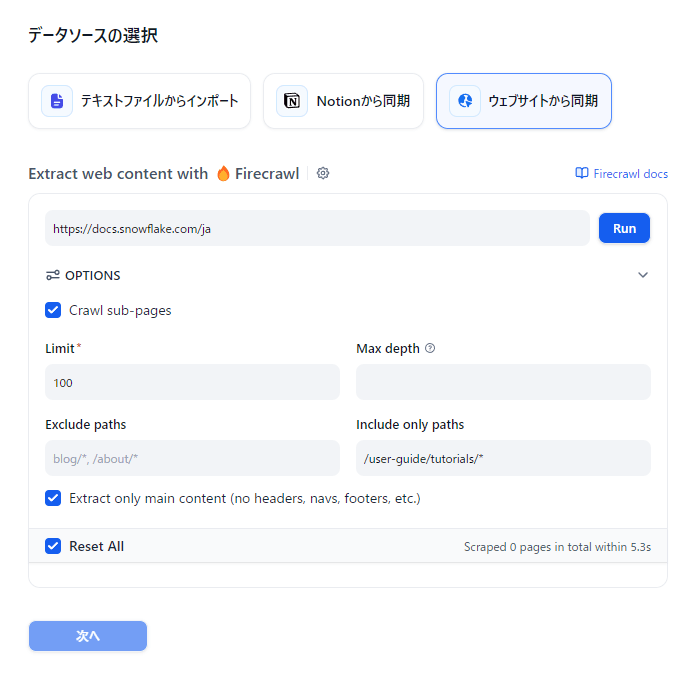The height and width of the screenshot is (675, 694).
Task: Click the Run button
Action: (x=624, y=228)
